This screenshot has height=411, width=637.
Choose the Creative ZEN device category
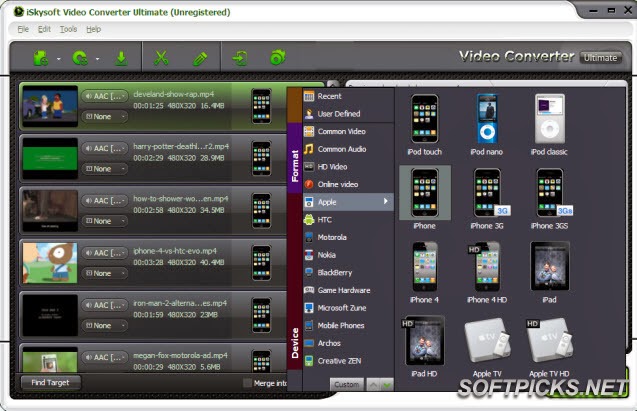[349, 361]
